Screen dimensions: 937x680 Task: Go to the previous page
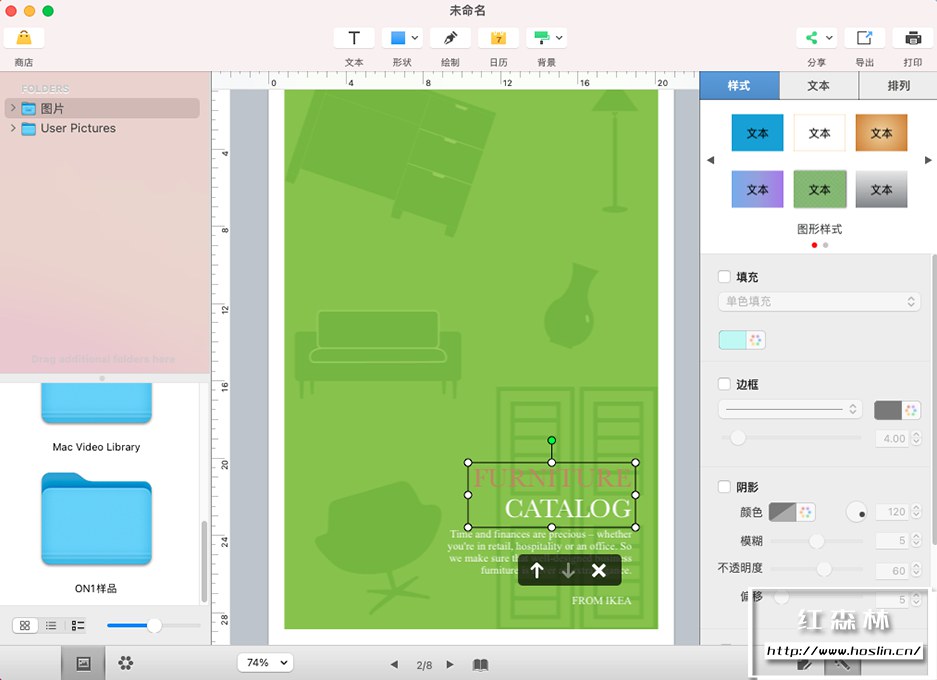(x=394, y=664)
